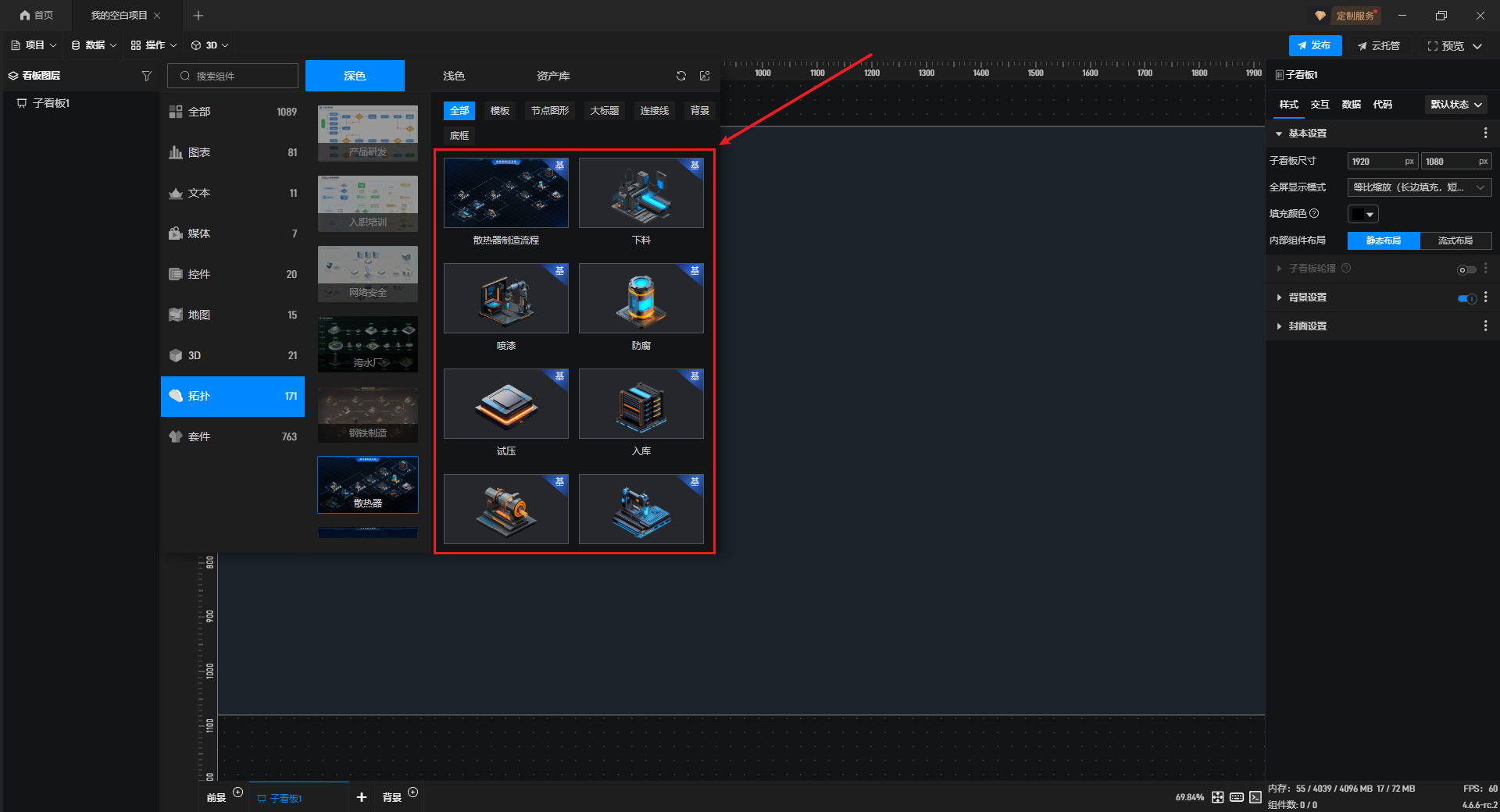Click the 1920 width field

1383,162
